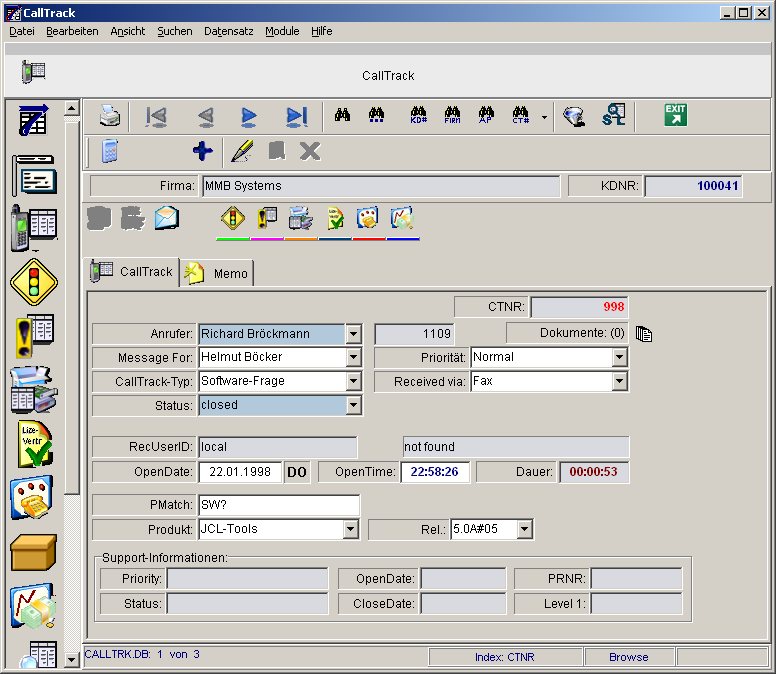Open the Priorität dropdown list
Image resolution: width=776 pixels, height=674 pixels.
tap(619, 357)
